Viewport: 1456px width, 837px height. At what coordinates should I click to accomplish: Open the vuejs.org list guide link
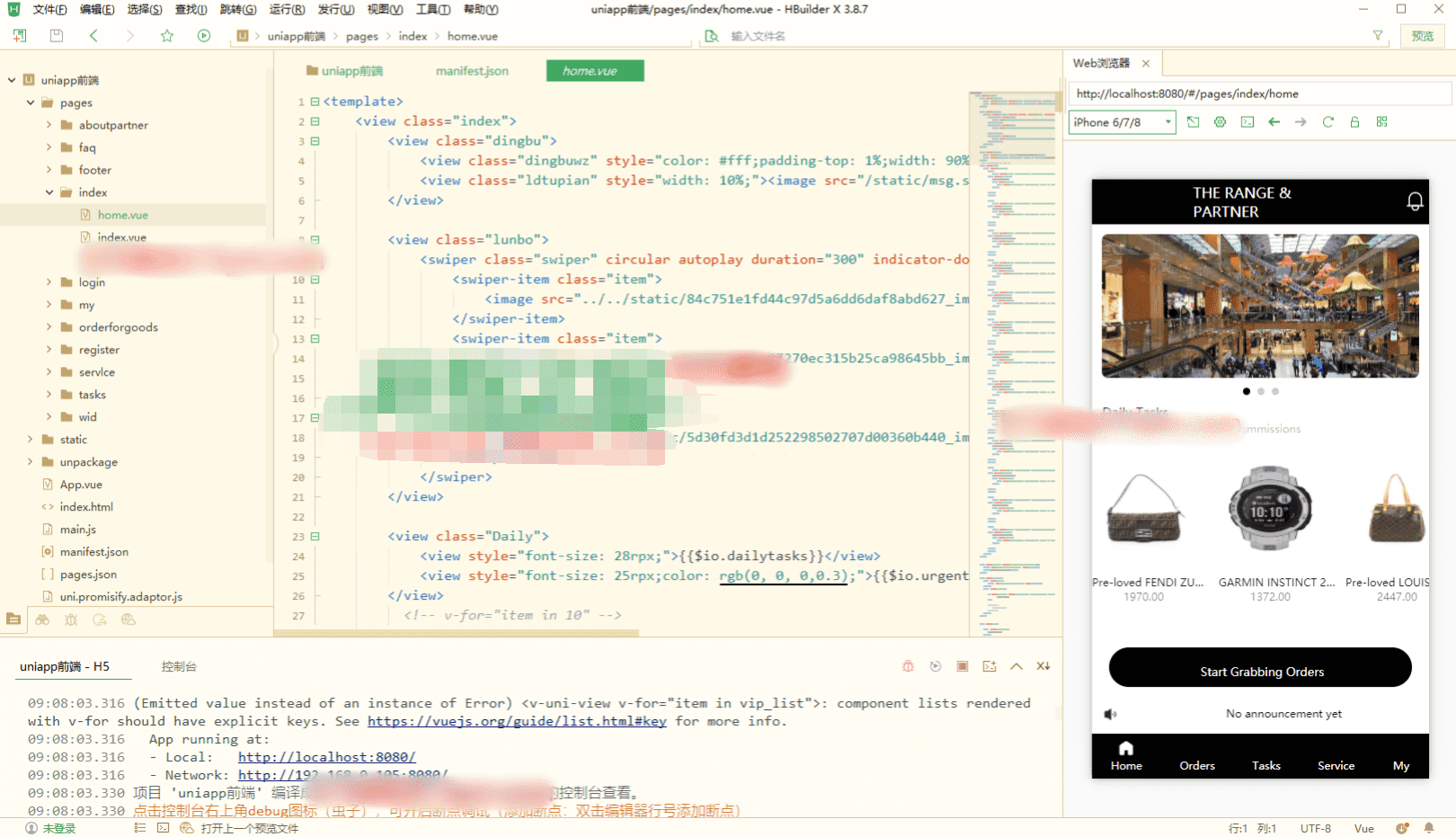tap(517, 721)
